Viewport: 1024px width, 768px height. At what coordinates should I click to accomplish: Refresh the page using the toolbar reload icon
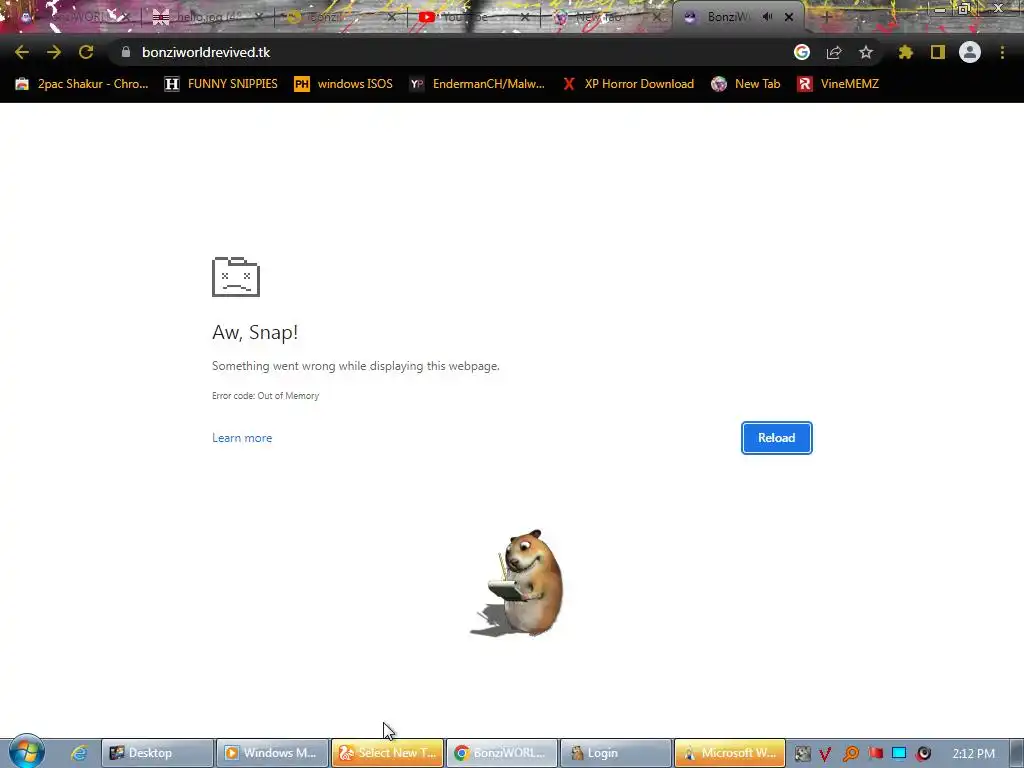pos(86,52)
